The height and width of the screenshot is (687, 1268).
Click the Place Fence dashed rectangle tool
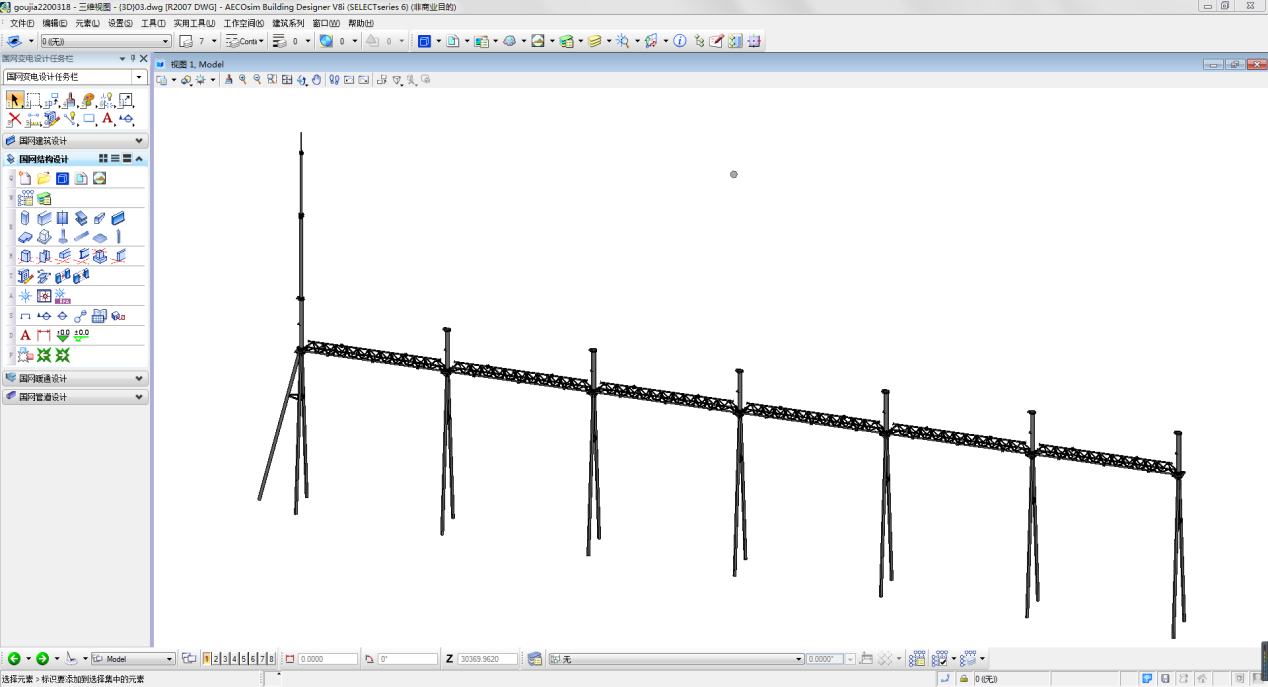[34, 100]
